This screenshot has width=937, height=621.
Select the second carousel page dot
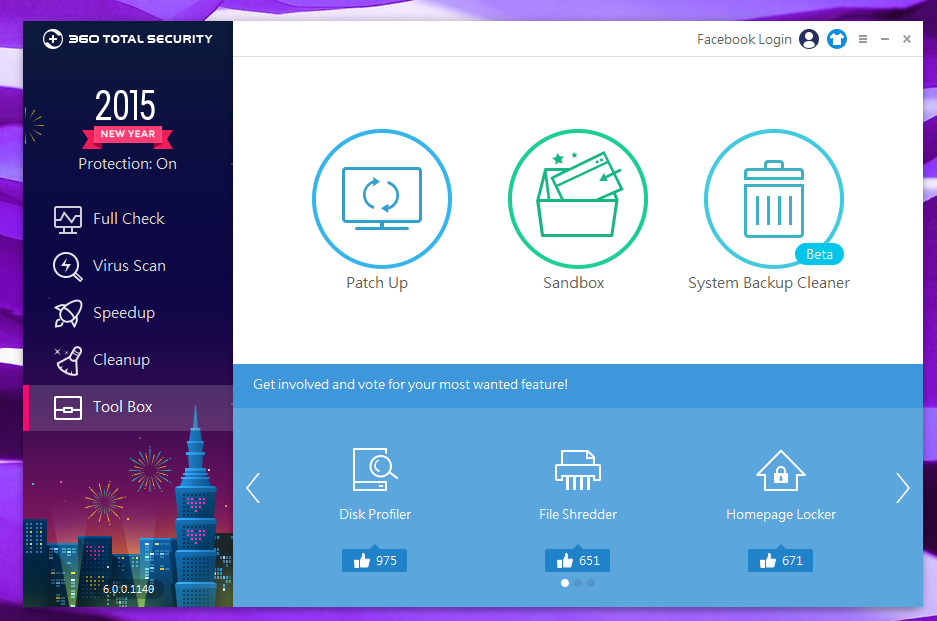pos(578,583)
